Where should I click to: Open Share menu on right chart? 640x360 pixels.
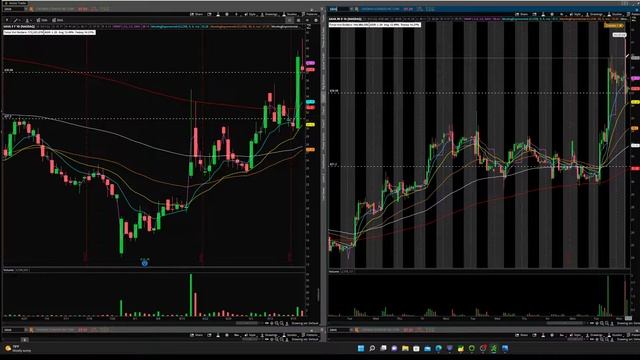coord(523,14)
